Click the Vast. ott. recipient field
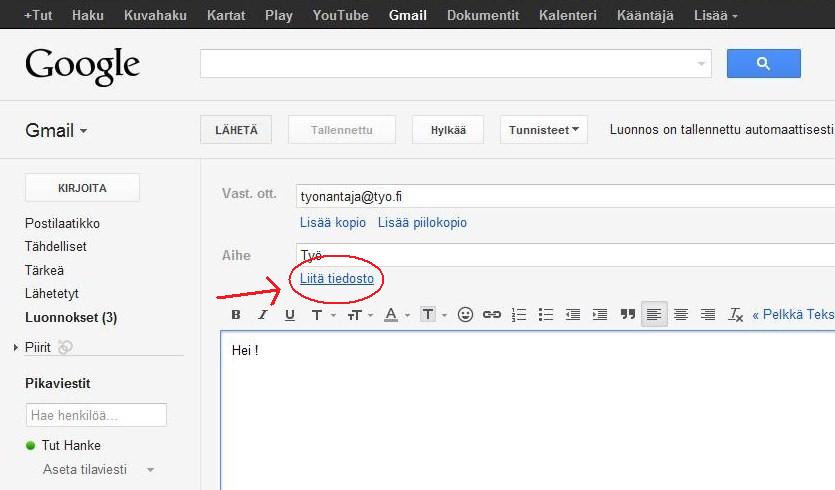835x490 pixels. click(565, 197)
